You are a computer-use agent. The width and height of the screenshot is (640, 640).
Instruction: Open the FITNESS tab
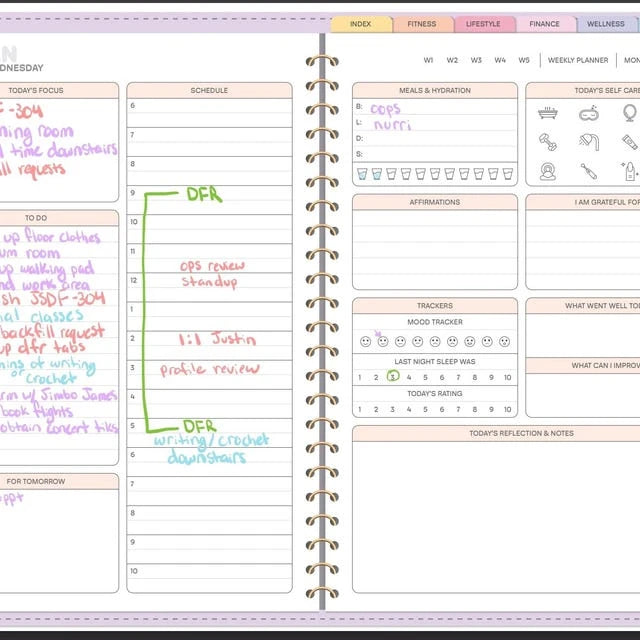tap(422, 24)
